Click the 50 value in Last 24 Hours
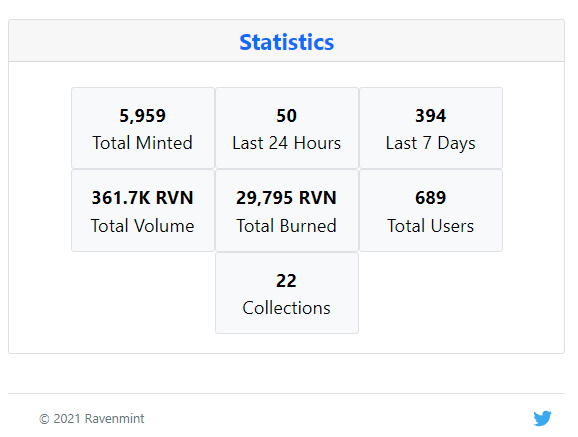The width and height of the screenshot is (578, 437). tap(286, 115)
